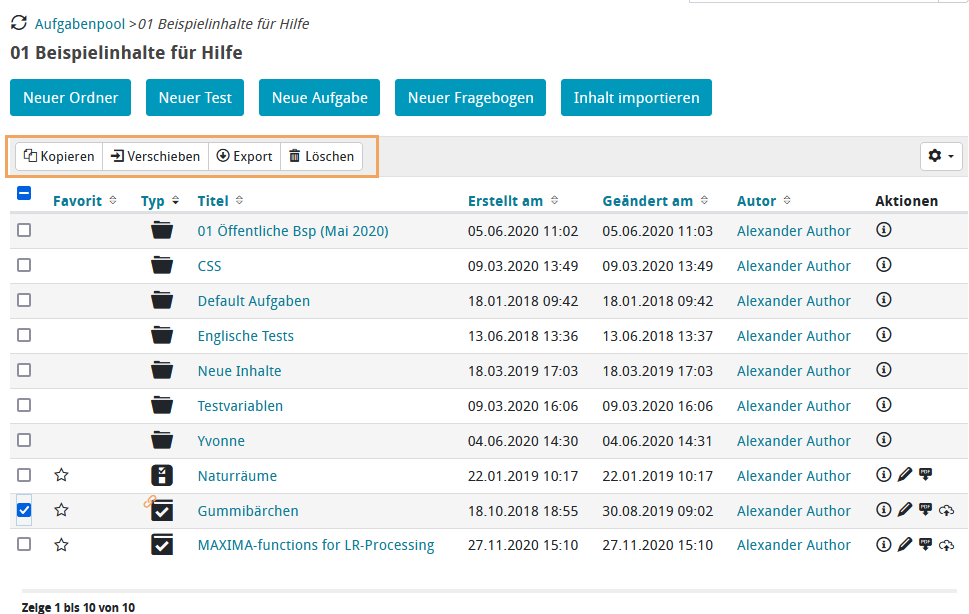The width and height of the screenshot is (969, 614).
Task: Uncheck the Gummibärchen row checkbox
Action: click(x=23, y=510)
